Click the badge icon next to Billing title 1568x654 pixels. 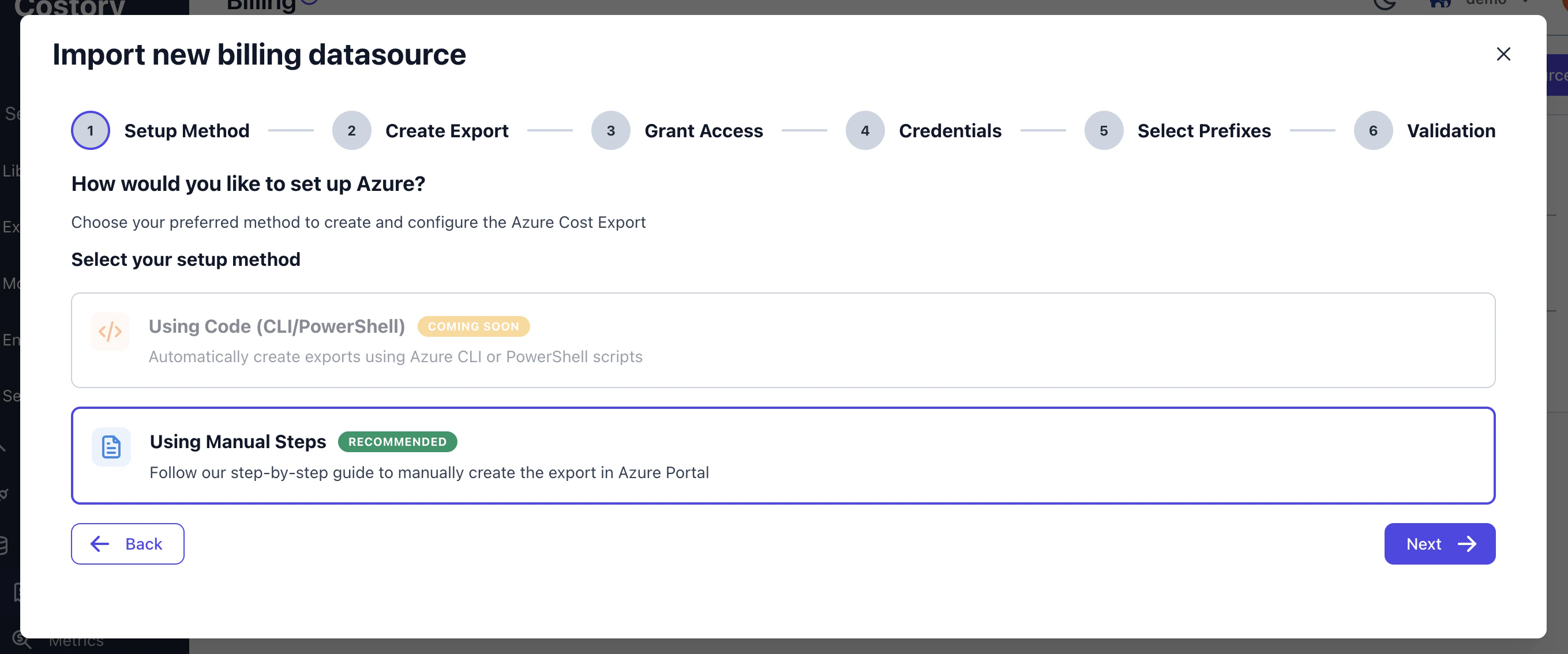click(x=307, y=1)
